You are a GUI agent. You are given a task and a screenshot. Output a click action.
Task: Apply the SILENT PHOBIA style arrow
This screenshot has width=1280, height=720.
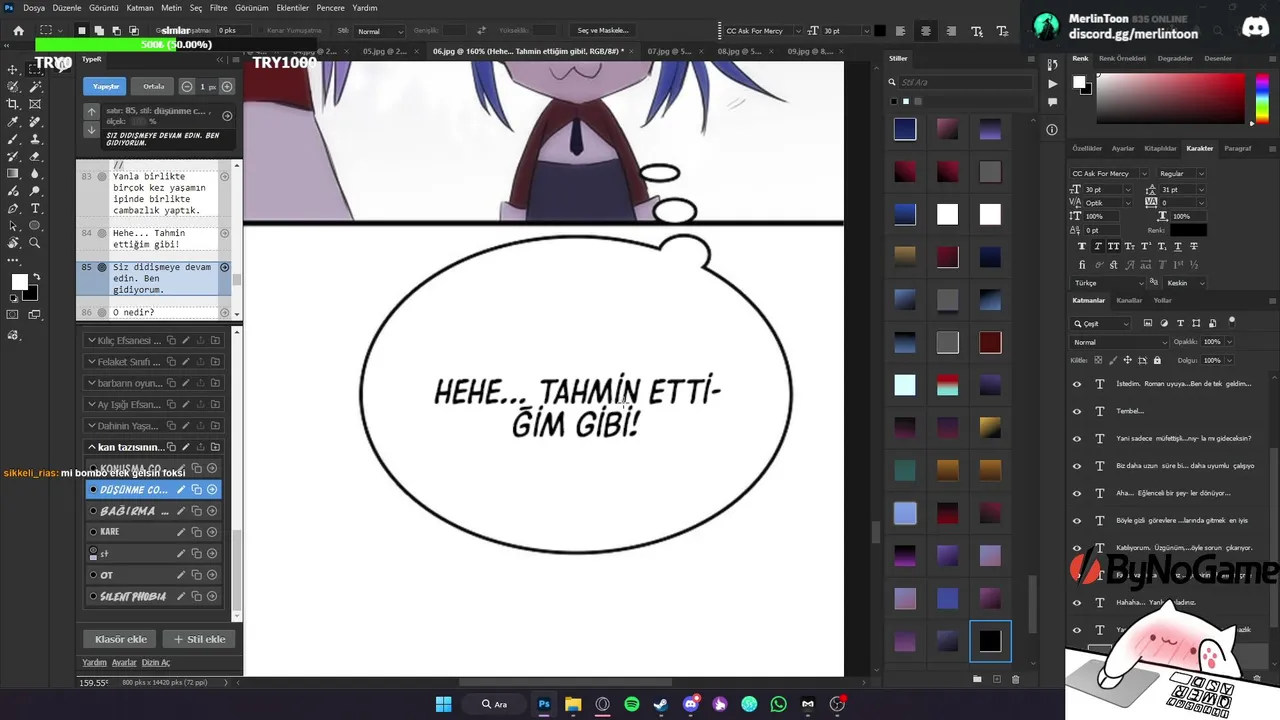[x=212, y=597]
